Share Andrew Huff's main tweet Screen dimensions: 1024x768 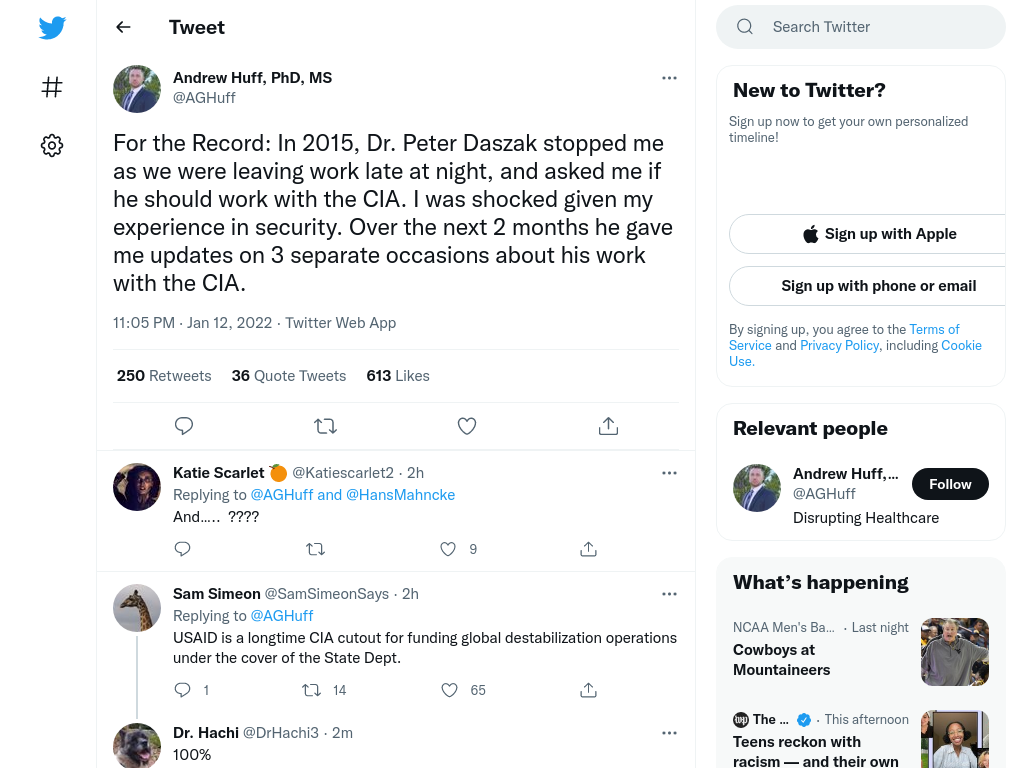[608, 426]
